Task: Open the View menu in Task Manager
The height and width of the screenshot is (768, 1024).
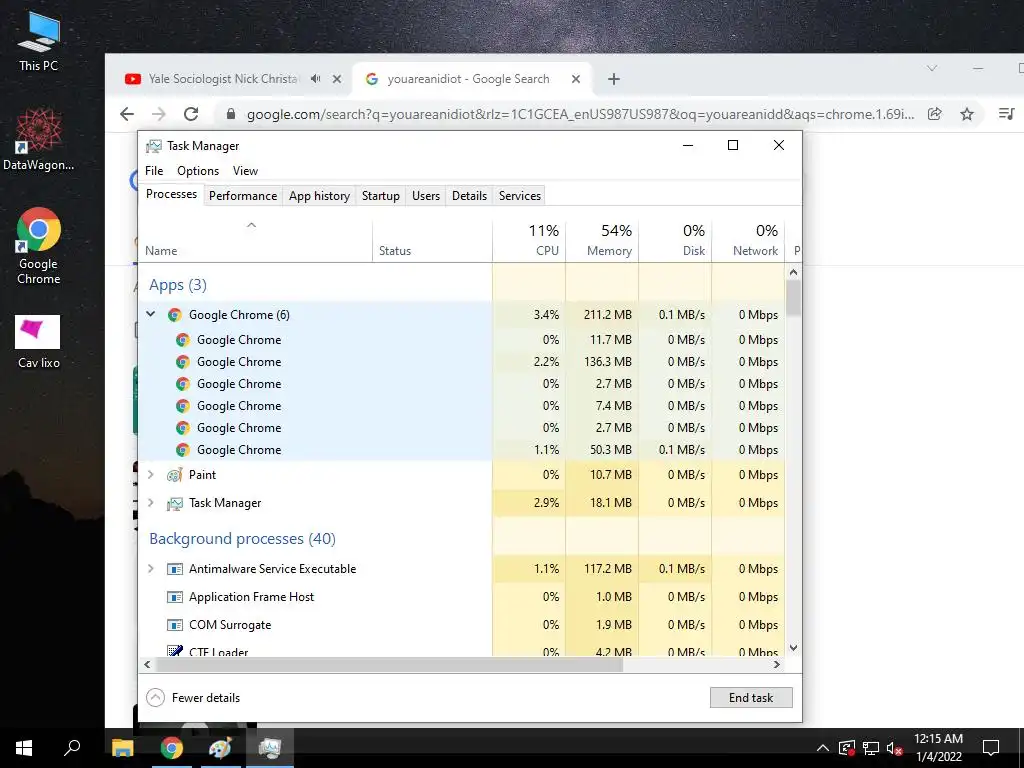Action: 246,170
